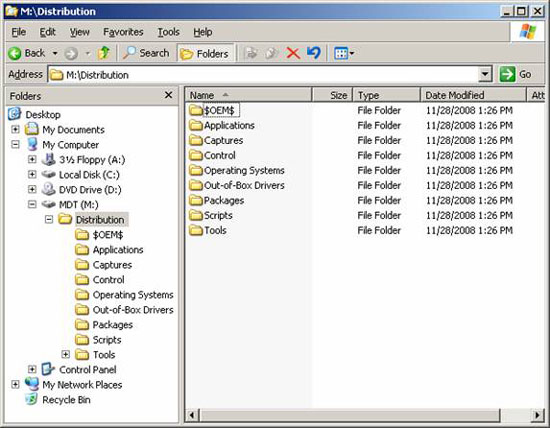550x428 pixels.
Task: Select Recycle Bin icon in tree
Action: (x=31, y=399)
